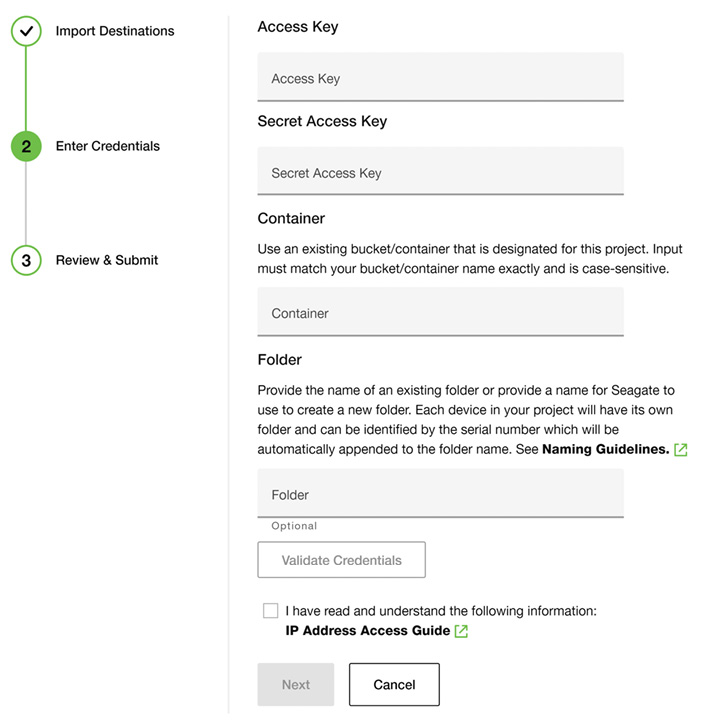Open external link icon beside IP Address Access Guide

click(x=461, y=631)
